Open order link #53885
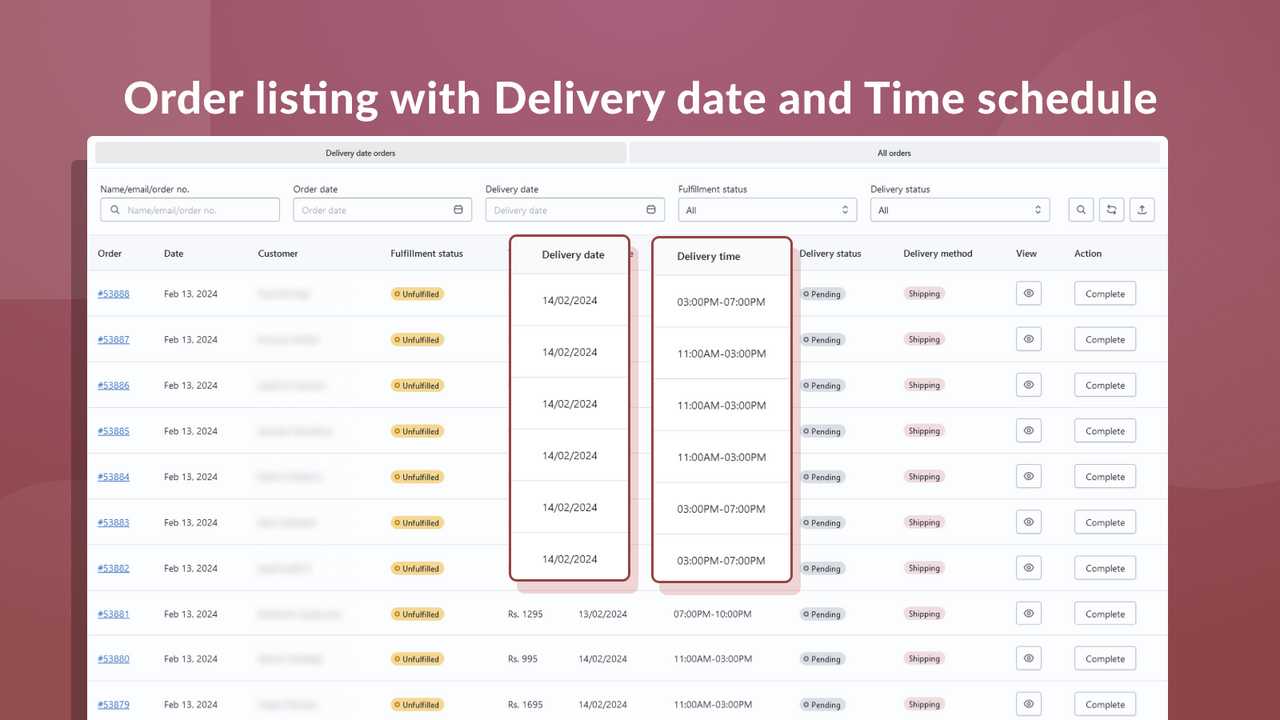Viewport: 1280px width, 720px height. coord(113,432)
